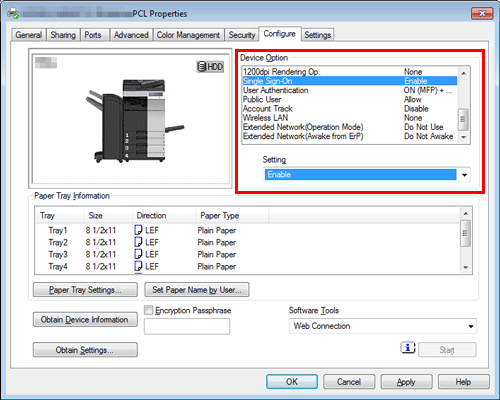The image size is (500, 400).
Task: Click Paper Tray list scroll up arrow
Action: (466, 213)
